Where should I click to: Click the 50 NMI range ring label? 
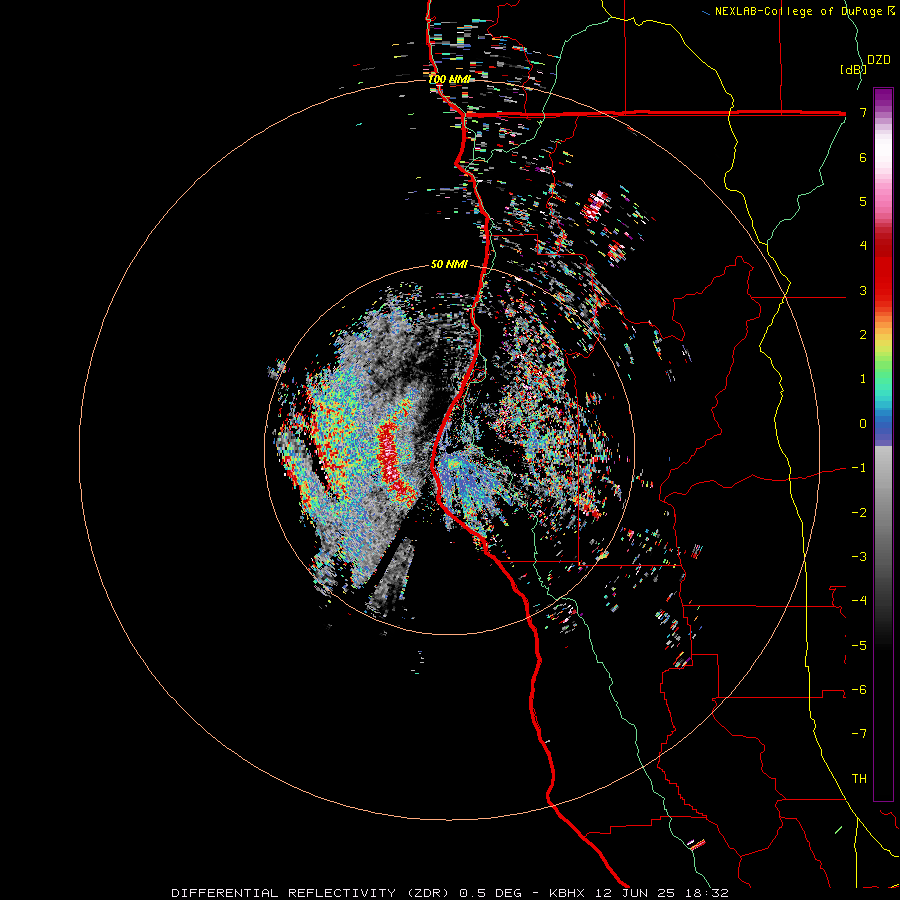(449, 264)
